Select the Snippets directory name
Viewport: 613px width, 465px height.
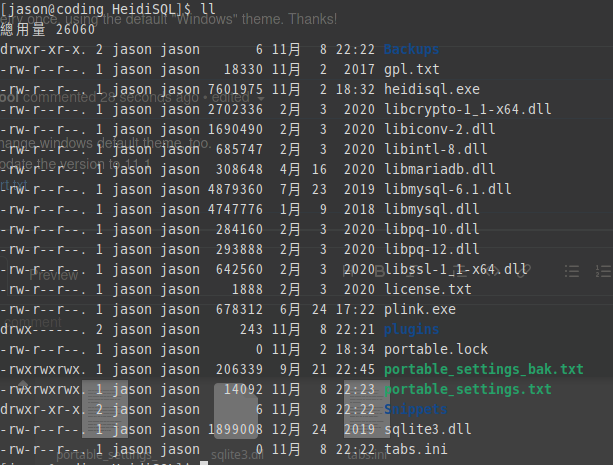tap(416, 409)
